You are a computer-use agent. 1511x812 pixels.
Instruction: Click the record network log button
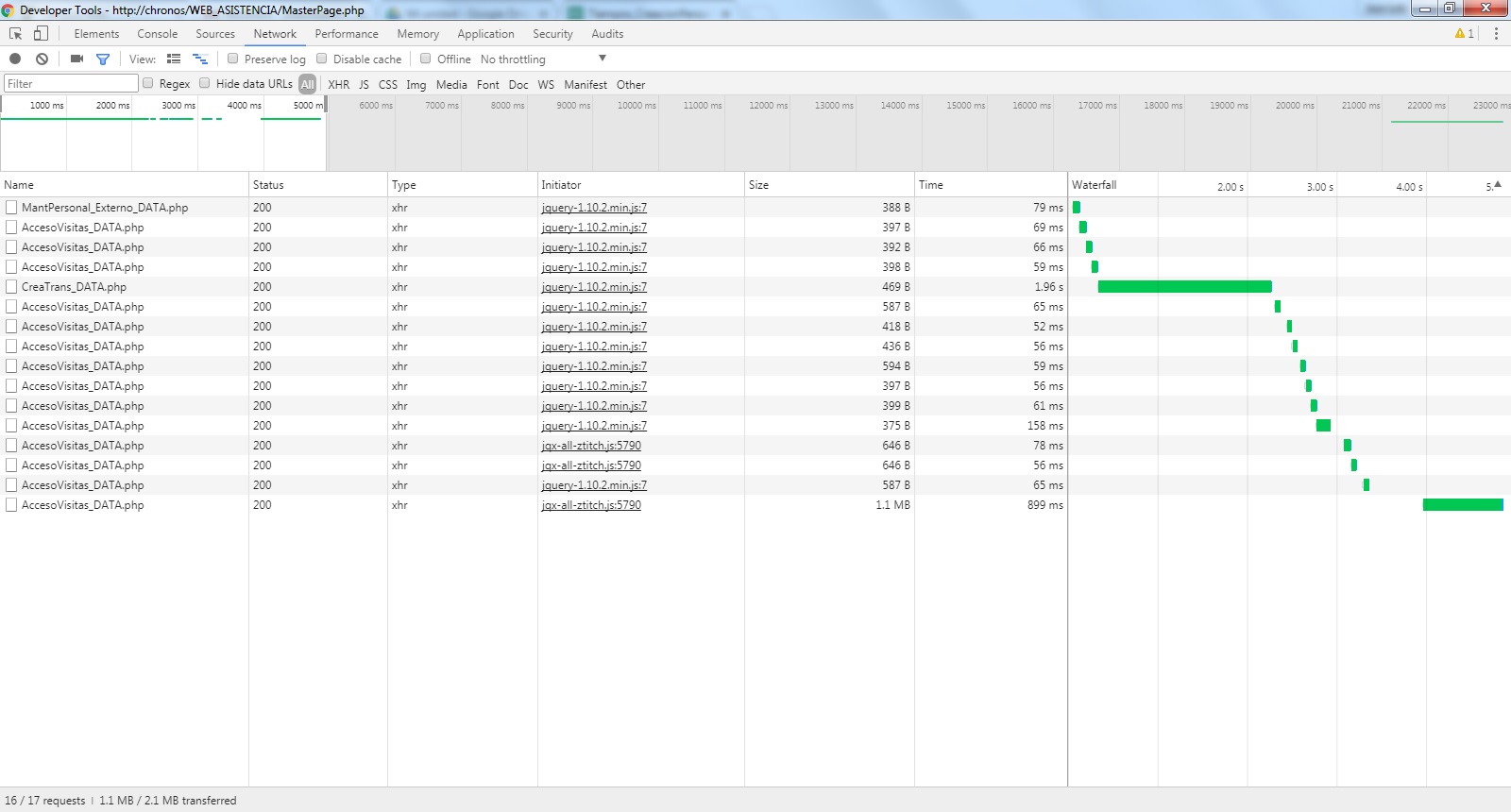pyautogui.click(x=15, y=59)
